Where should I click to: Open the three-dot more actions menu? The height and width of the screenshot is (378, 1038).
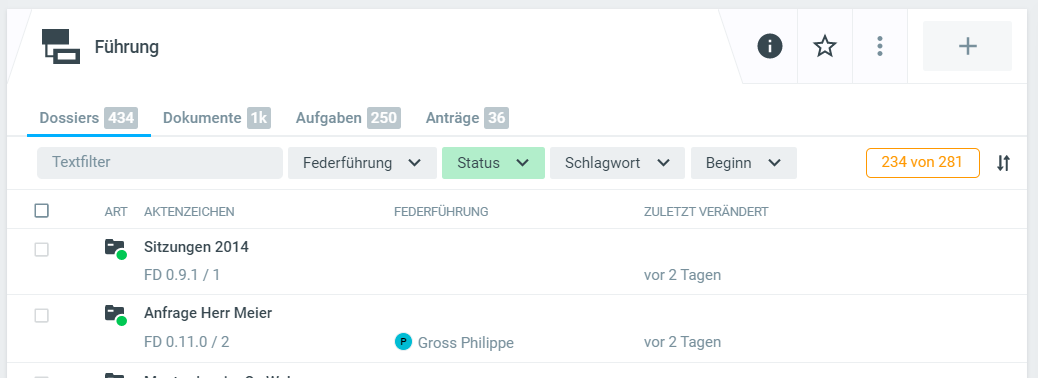click(880, 46)
